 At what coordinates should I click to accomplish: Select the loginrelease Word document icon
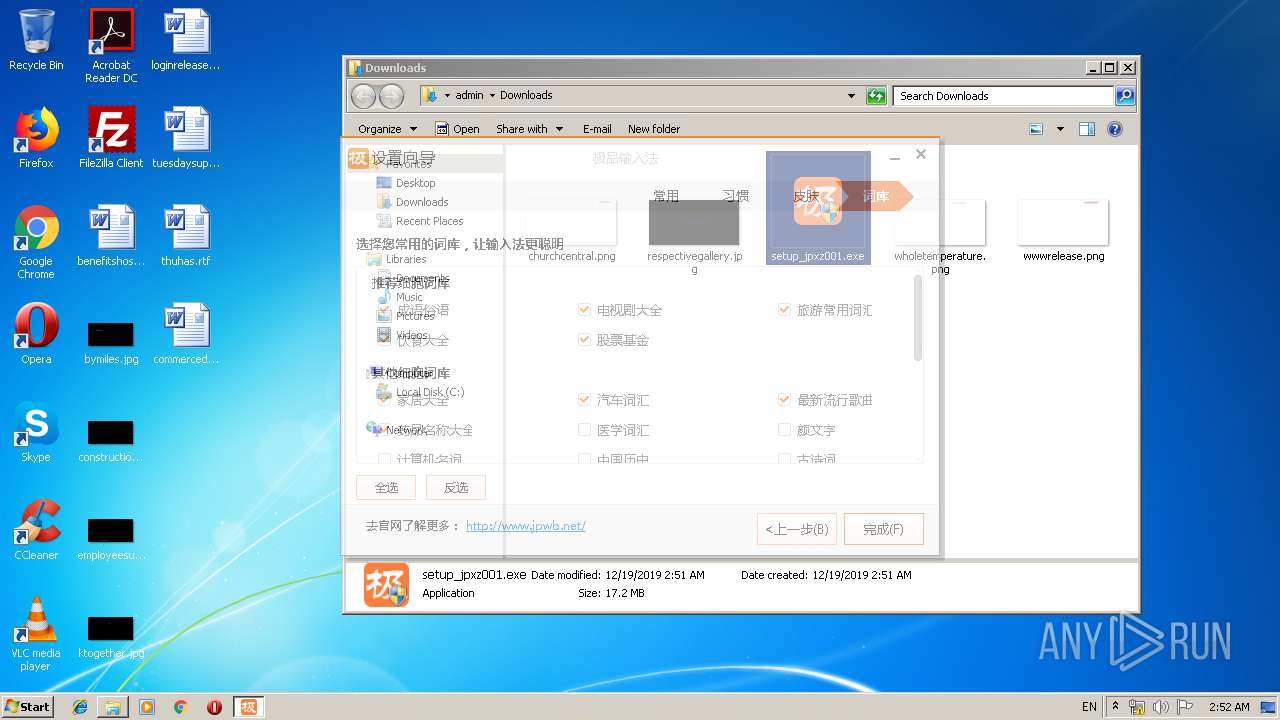pos(186,40)
